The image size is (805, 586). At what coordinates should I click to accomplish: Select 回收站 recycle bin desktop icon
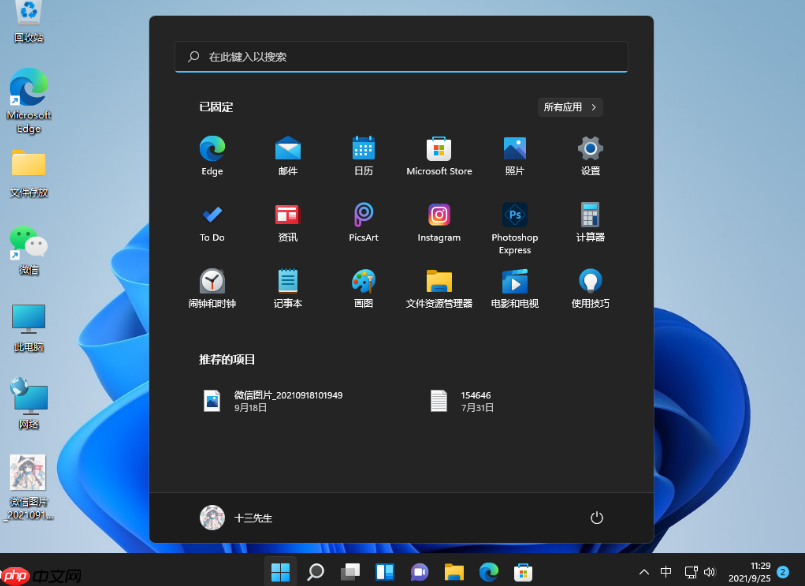click(29, 22)
